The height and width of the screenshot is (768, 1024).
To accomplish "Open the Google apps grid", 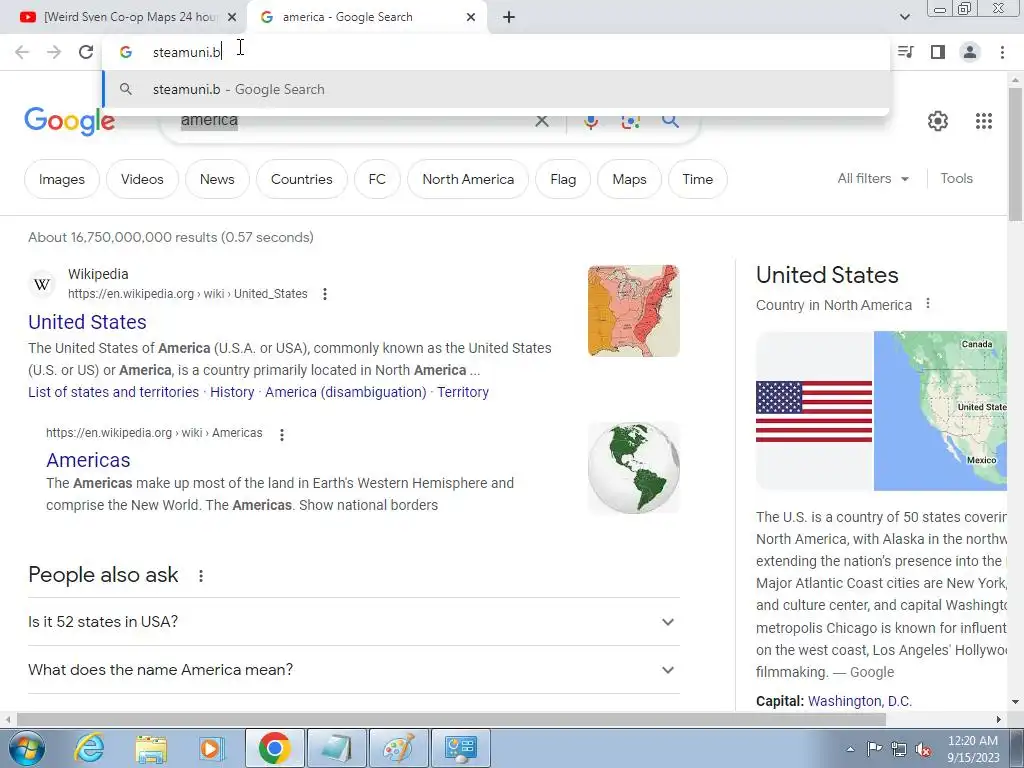I will click(x=984, y=121).
